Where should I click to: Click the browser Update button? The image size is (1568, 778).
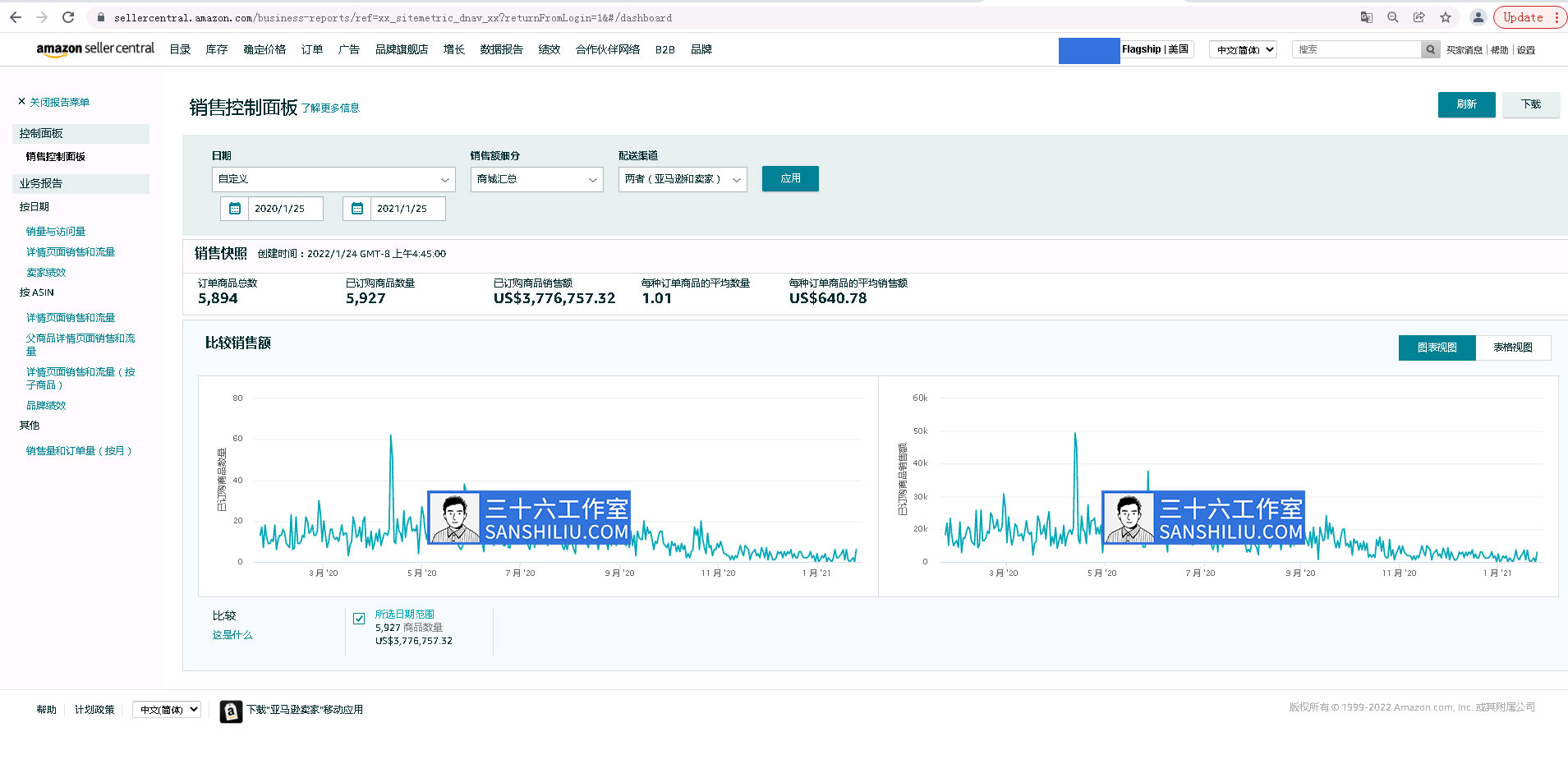[x=1530, y=17]
